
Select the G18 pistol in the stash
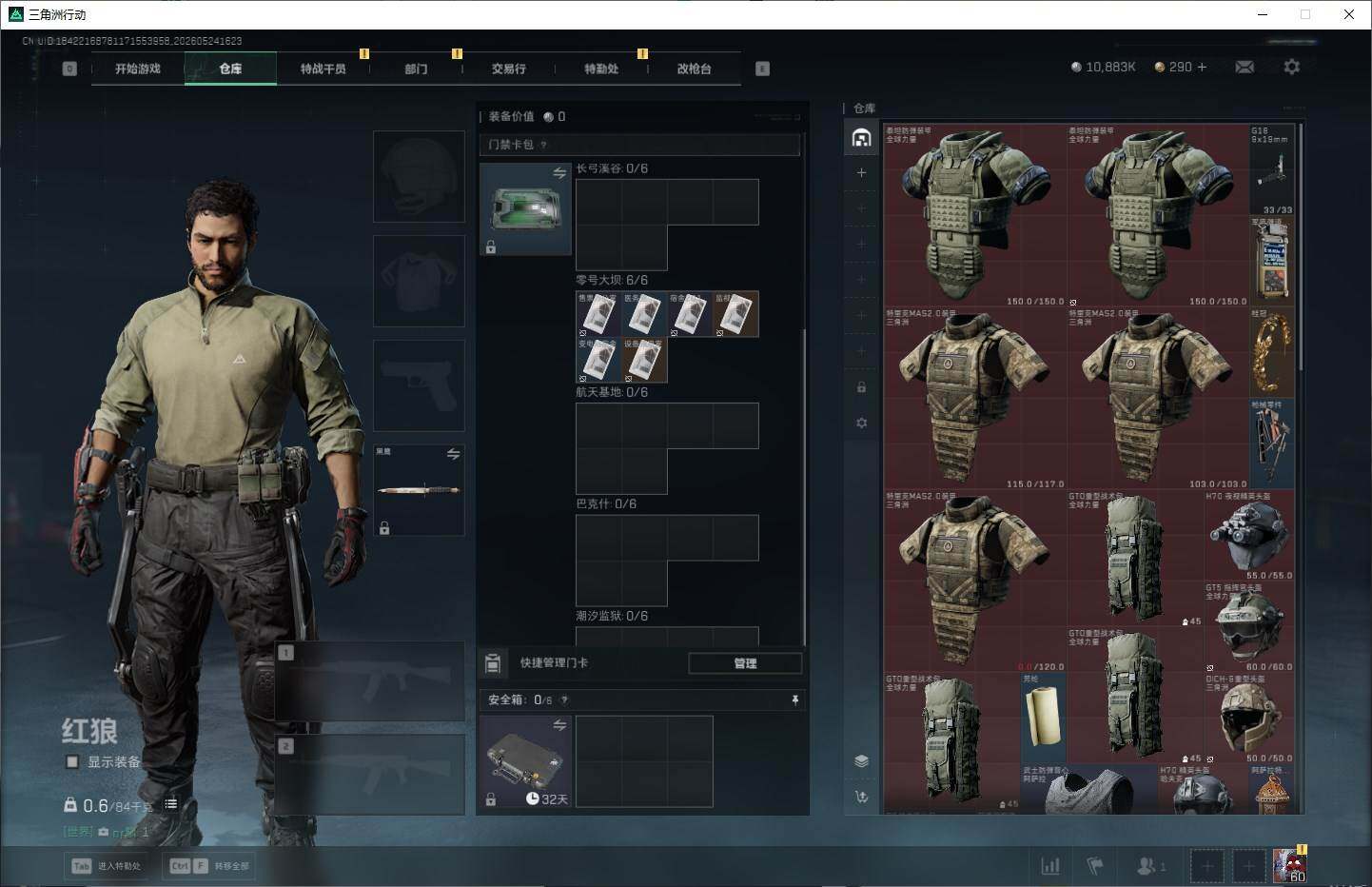coord(1272,169)
